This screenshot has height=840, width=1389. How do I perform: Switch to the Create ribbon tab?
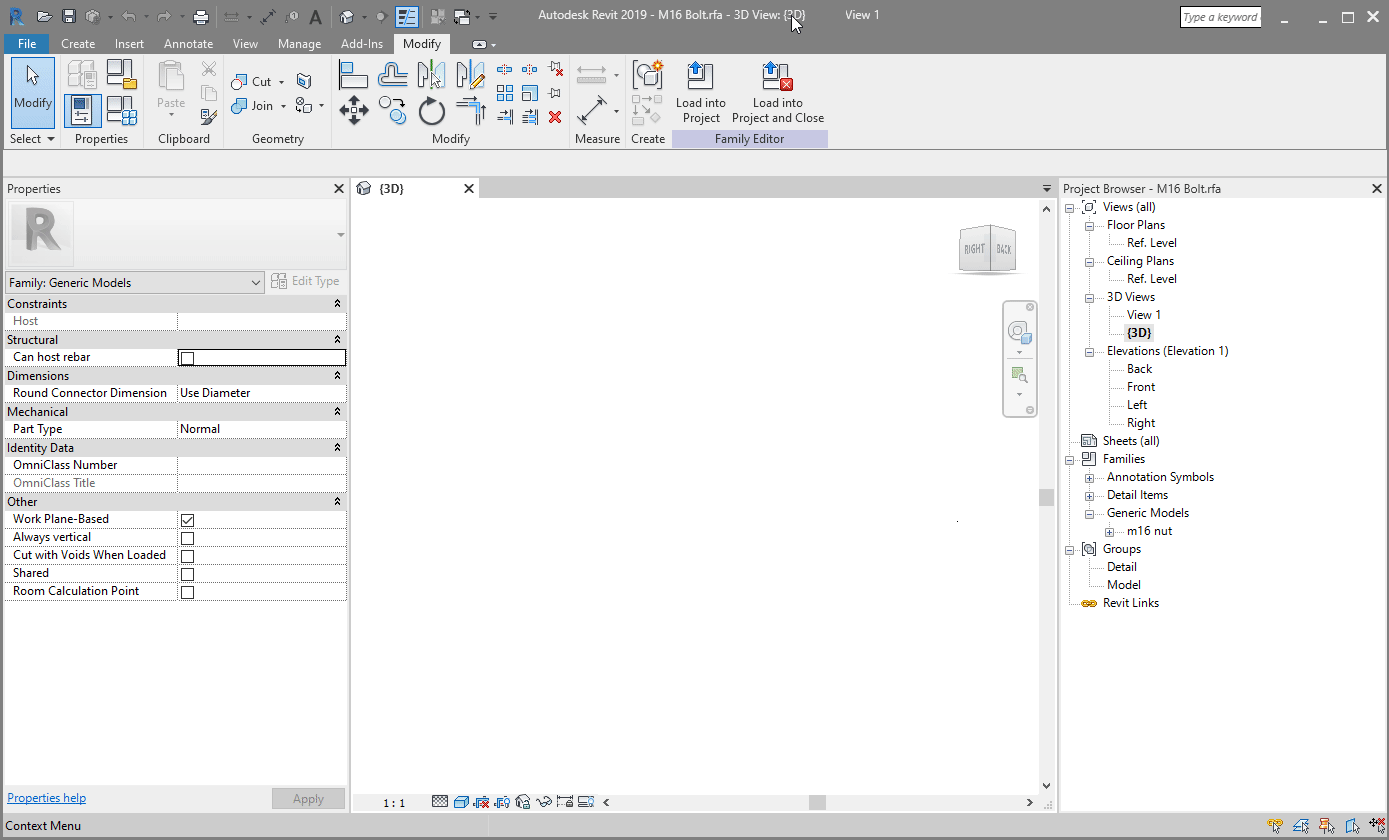pyautogui.click(x=78, y=43)
